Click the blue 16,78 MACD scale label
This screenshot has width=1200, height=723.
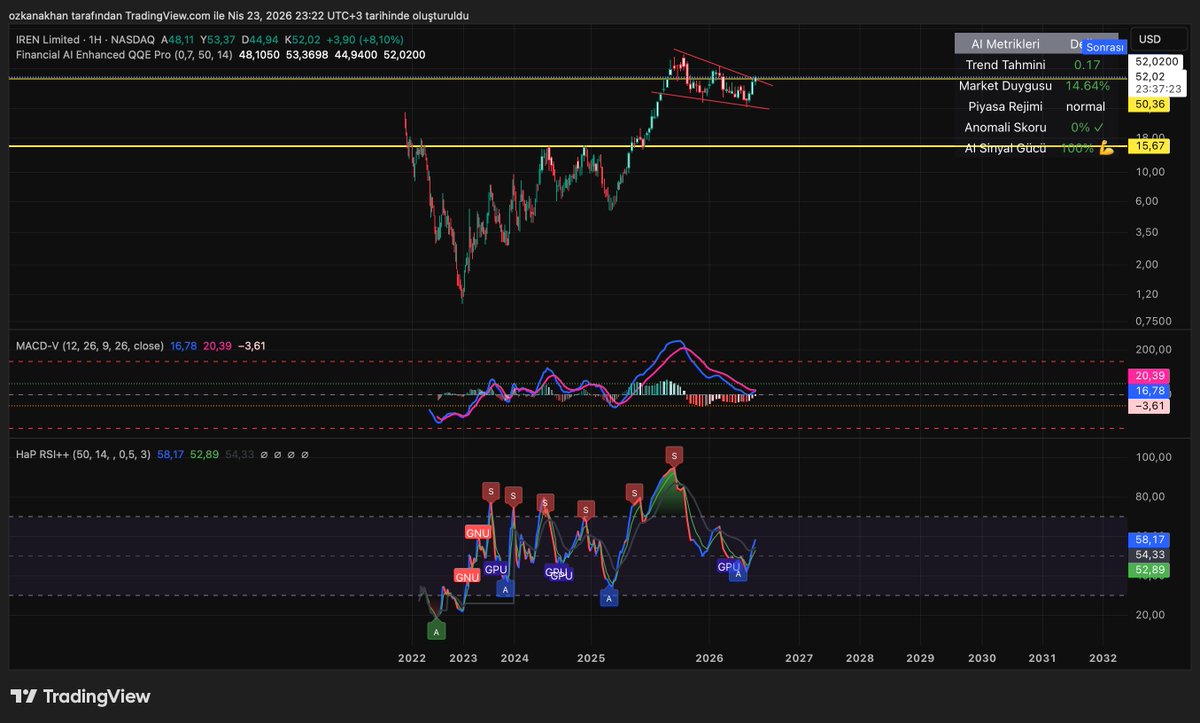(x=1148, y=390)
